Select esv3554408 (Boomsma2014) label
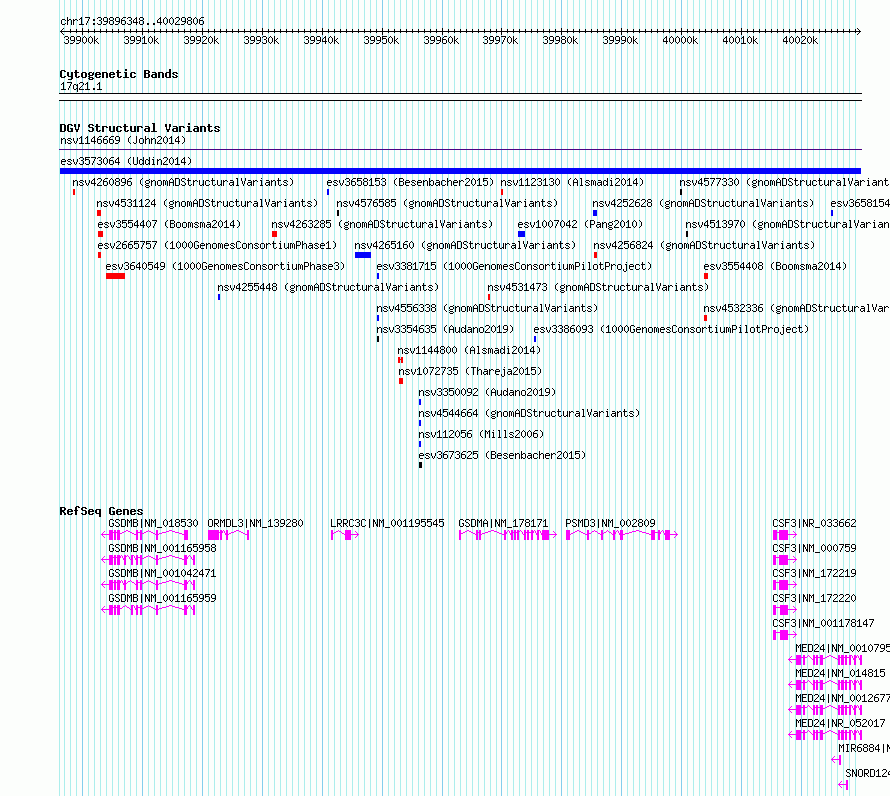This screenshot has height=796, width=890. pos(775,266)
